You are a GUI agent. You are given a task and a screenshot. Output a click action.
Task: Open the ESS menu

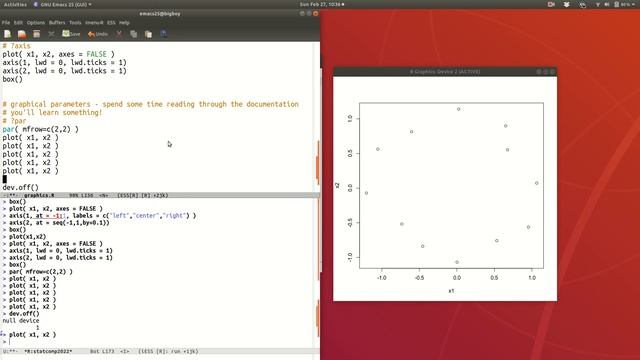(111, 23)
